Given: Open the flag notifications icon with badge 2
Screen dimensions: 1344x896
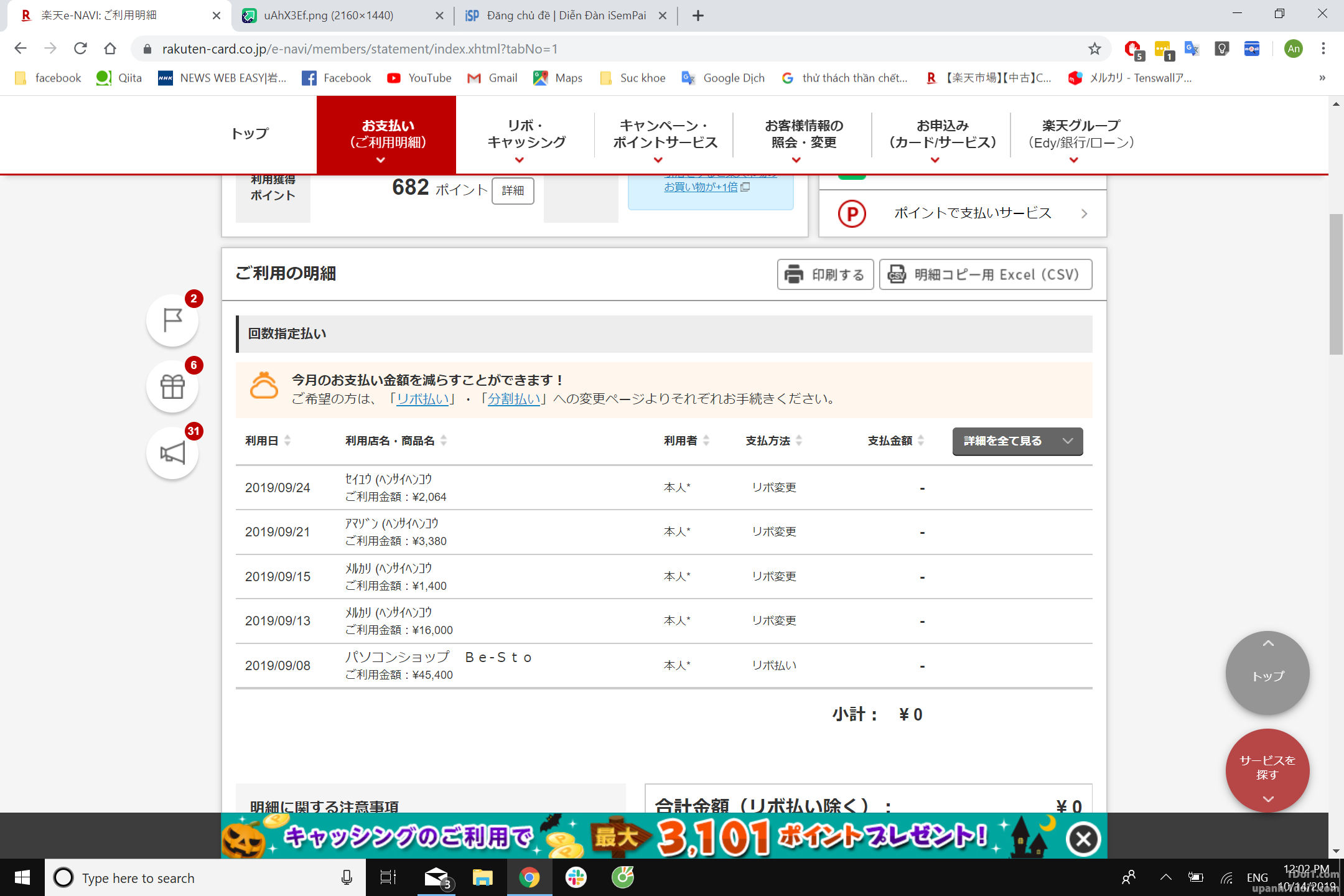Looking at the screenshot, I should (172, 320).
